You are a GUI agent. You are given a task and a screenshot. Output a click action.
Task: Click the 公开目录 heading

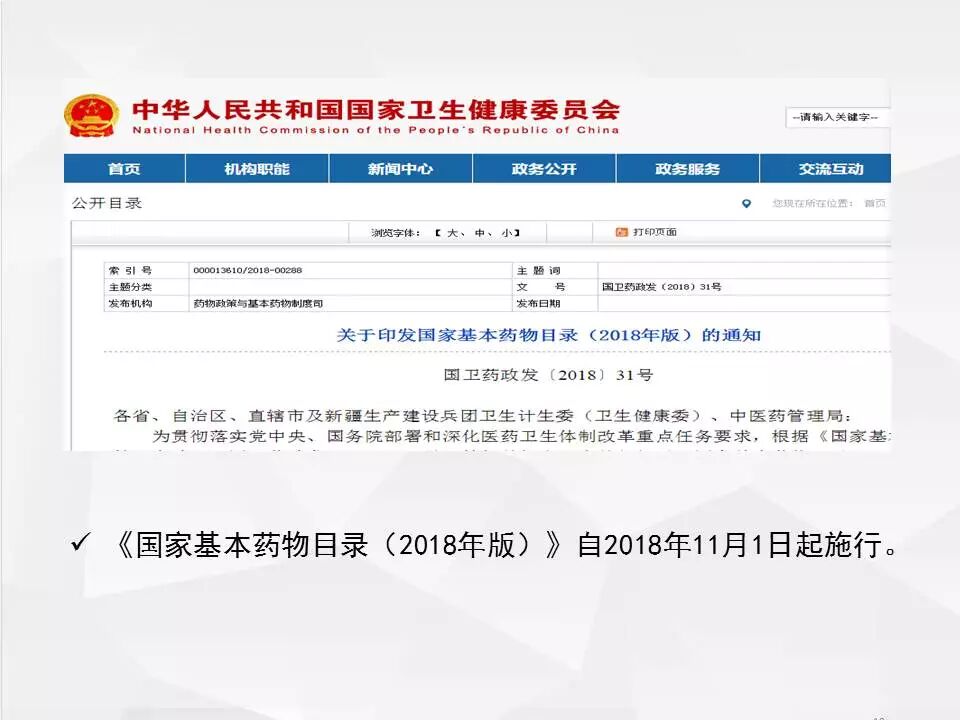107,203
